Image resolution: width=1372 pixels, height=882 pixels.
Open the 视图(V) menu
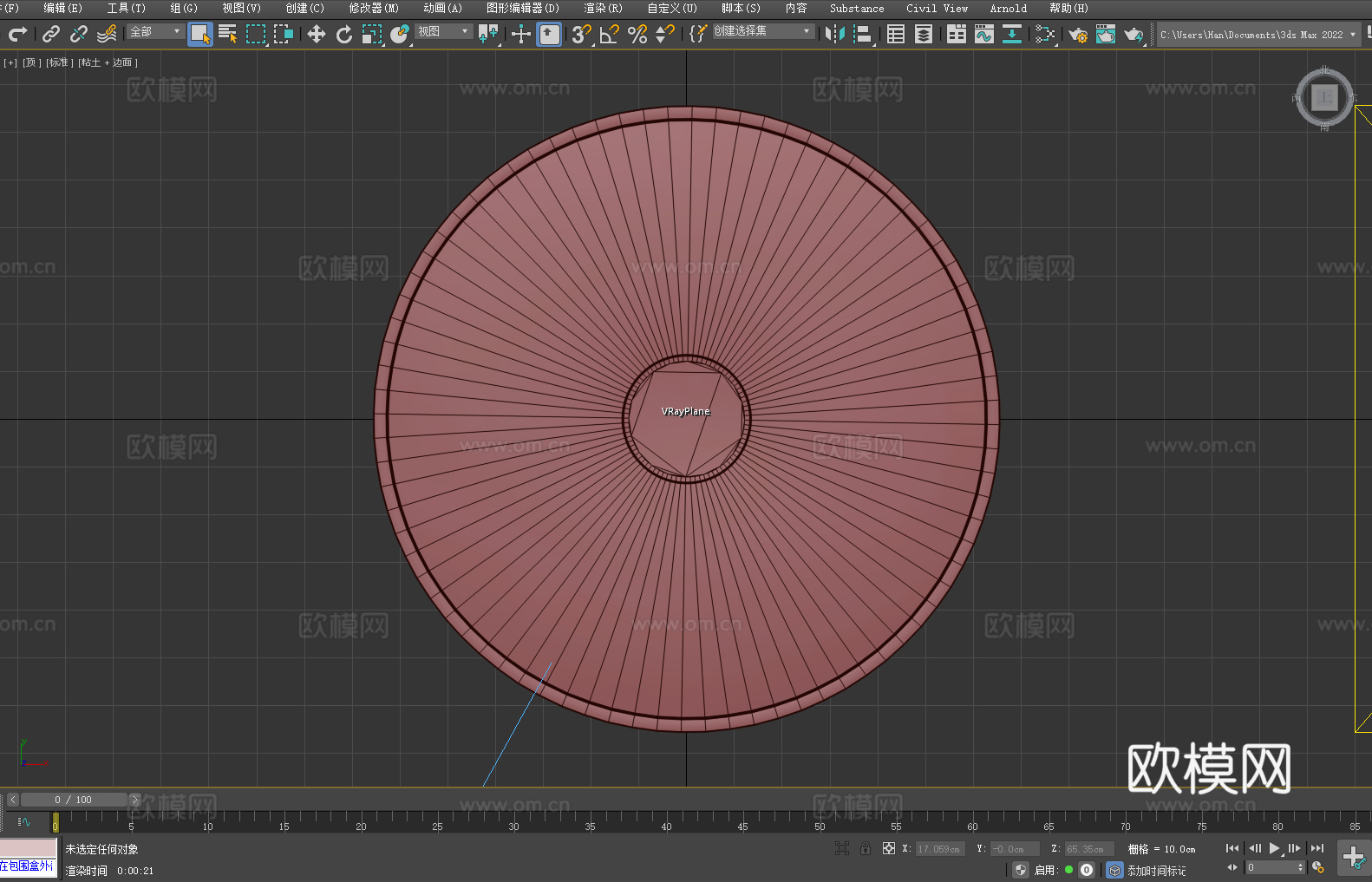point(242,8)
